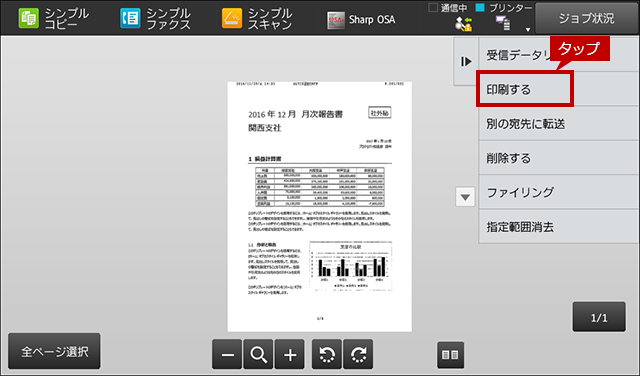This screenshot has height=376, width=640.
Task: Tap 印刷する to print
Action: click(524, 89)
